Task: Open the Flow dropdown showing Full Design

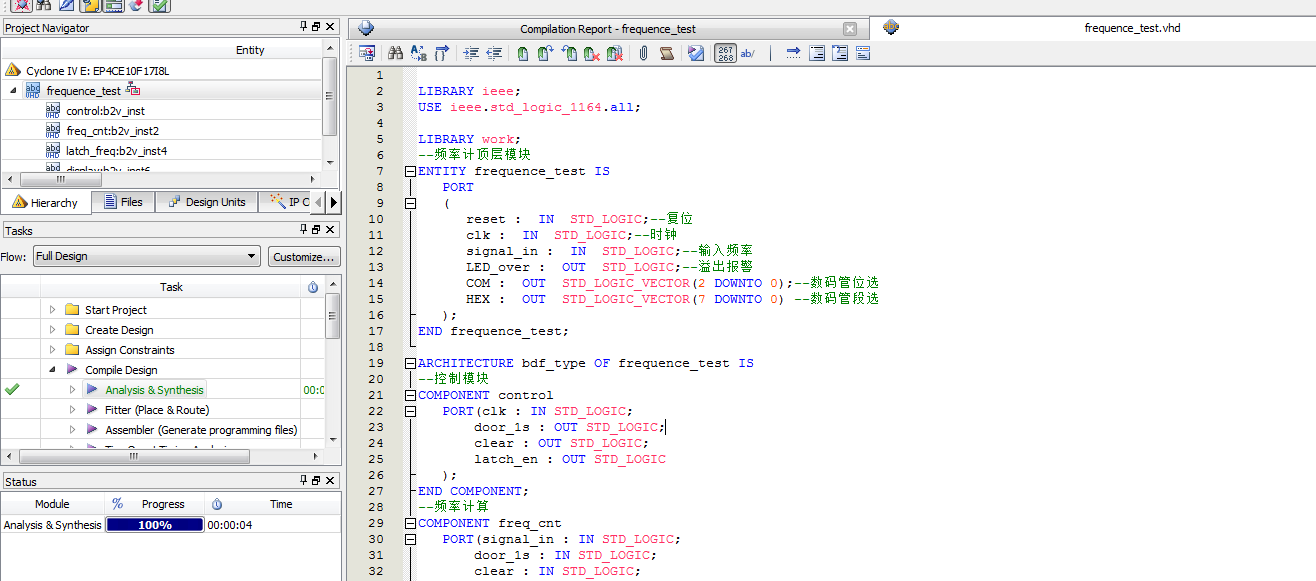Action: [146, 257]
